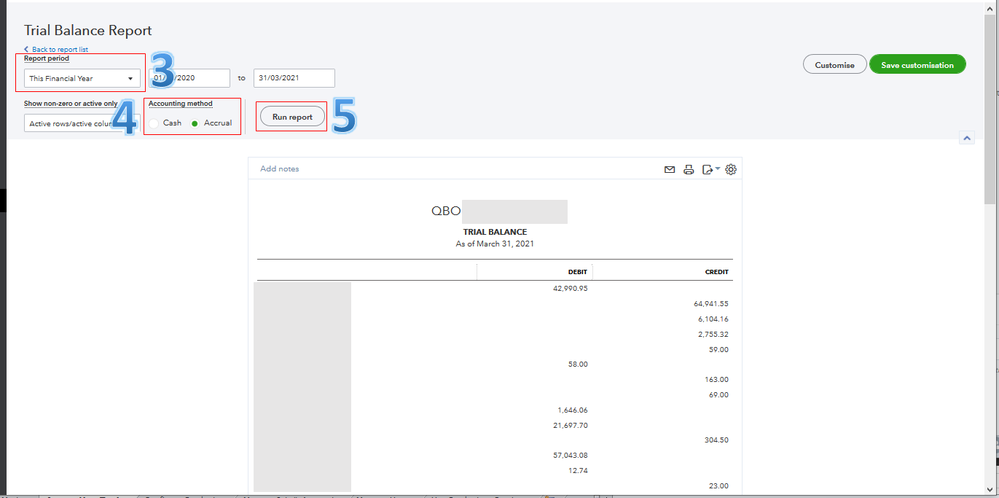The width and height of the screenshot is (999, 498).
Task: Click the debit amount 12.74
Action: click(x=579, y=471)
